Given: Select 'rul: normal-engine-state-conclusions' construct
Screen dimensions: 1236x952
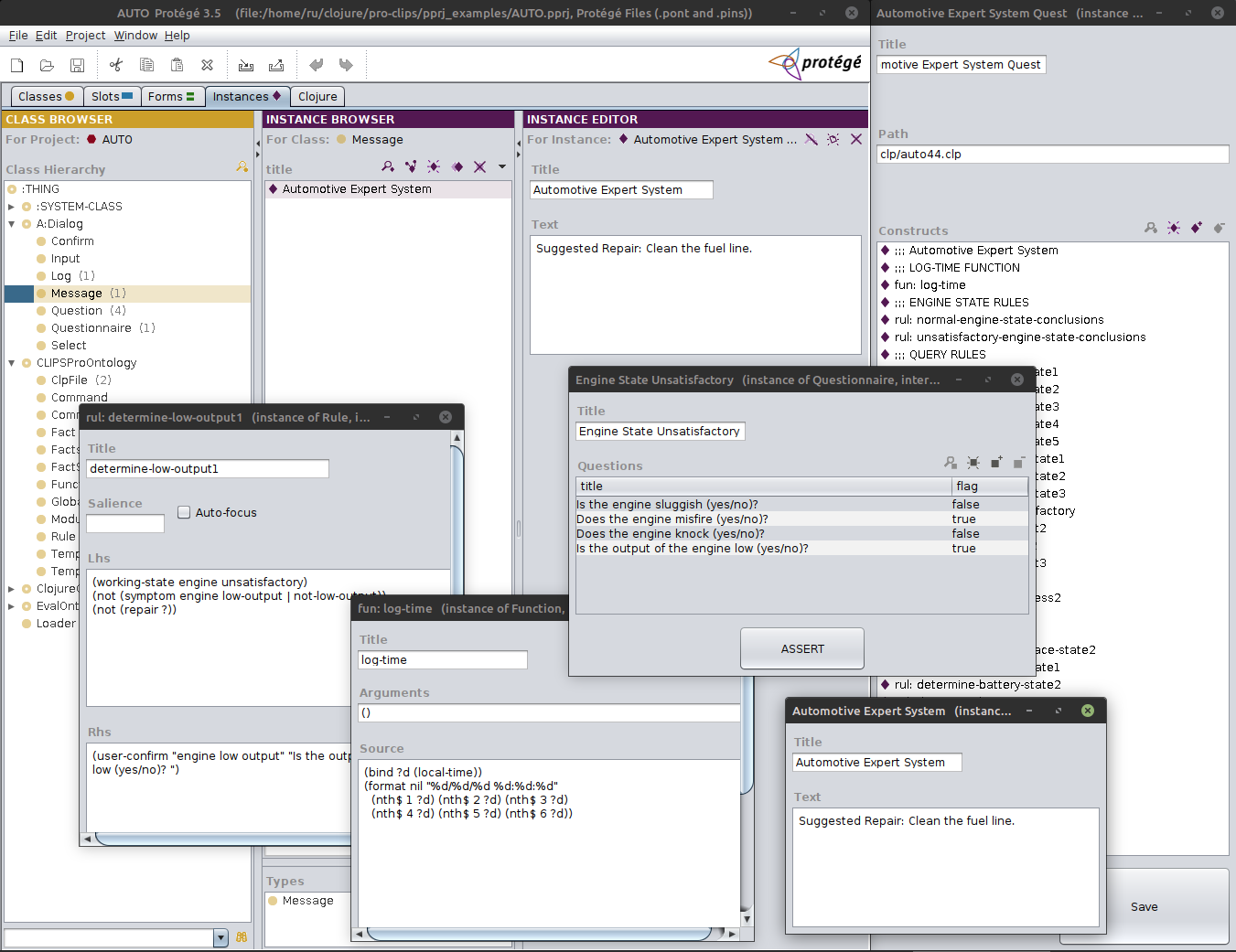Looking at the screenshot, I should (999, 320).
